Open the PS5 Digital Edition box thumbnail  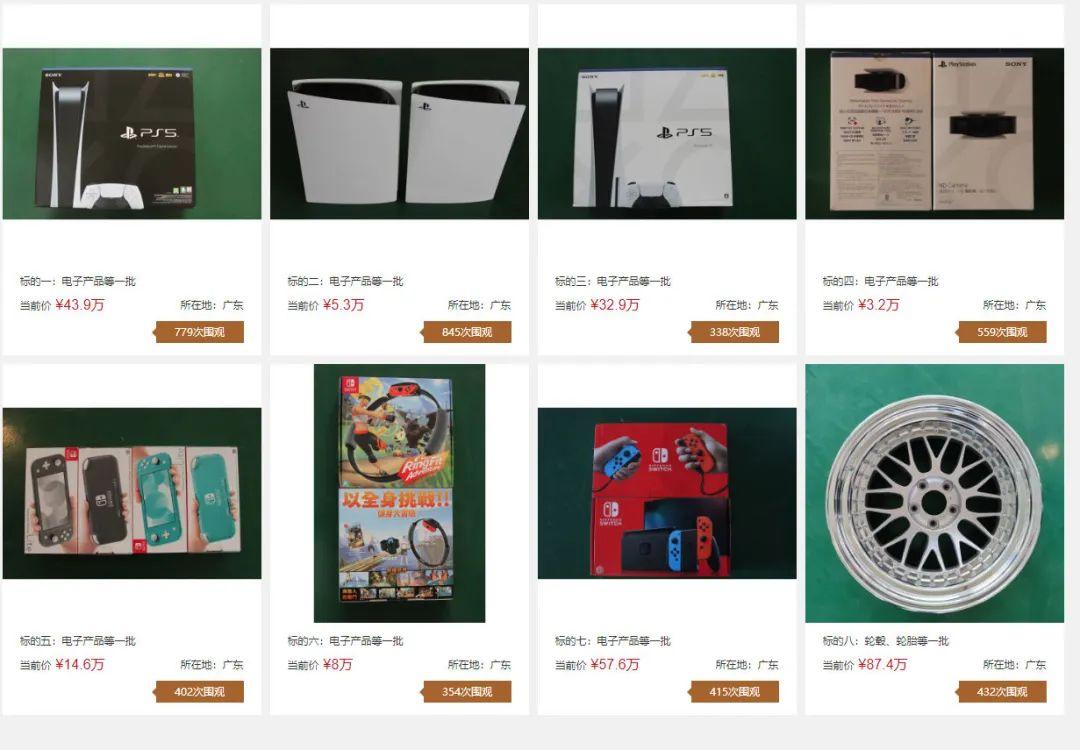point(132,134)
